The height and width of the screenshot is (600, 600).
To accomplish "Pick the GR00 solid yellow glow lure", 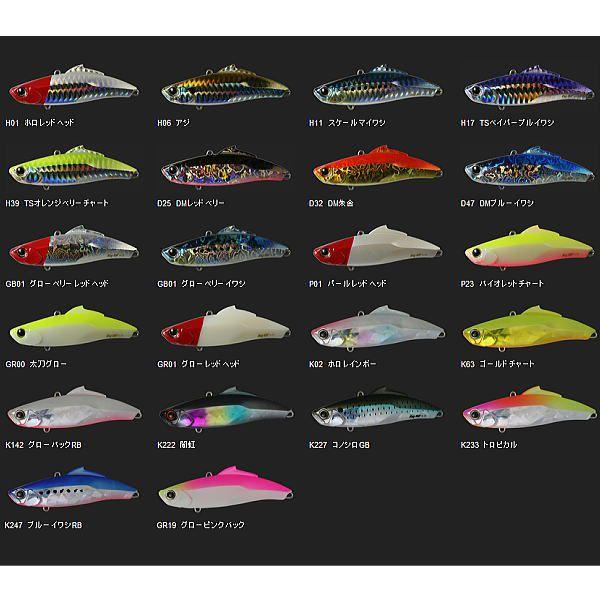I will tap(73, 328).
